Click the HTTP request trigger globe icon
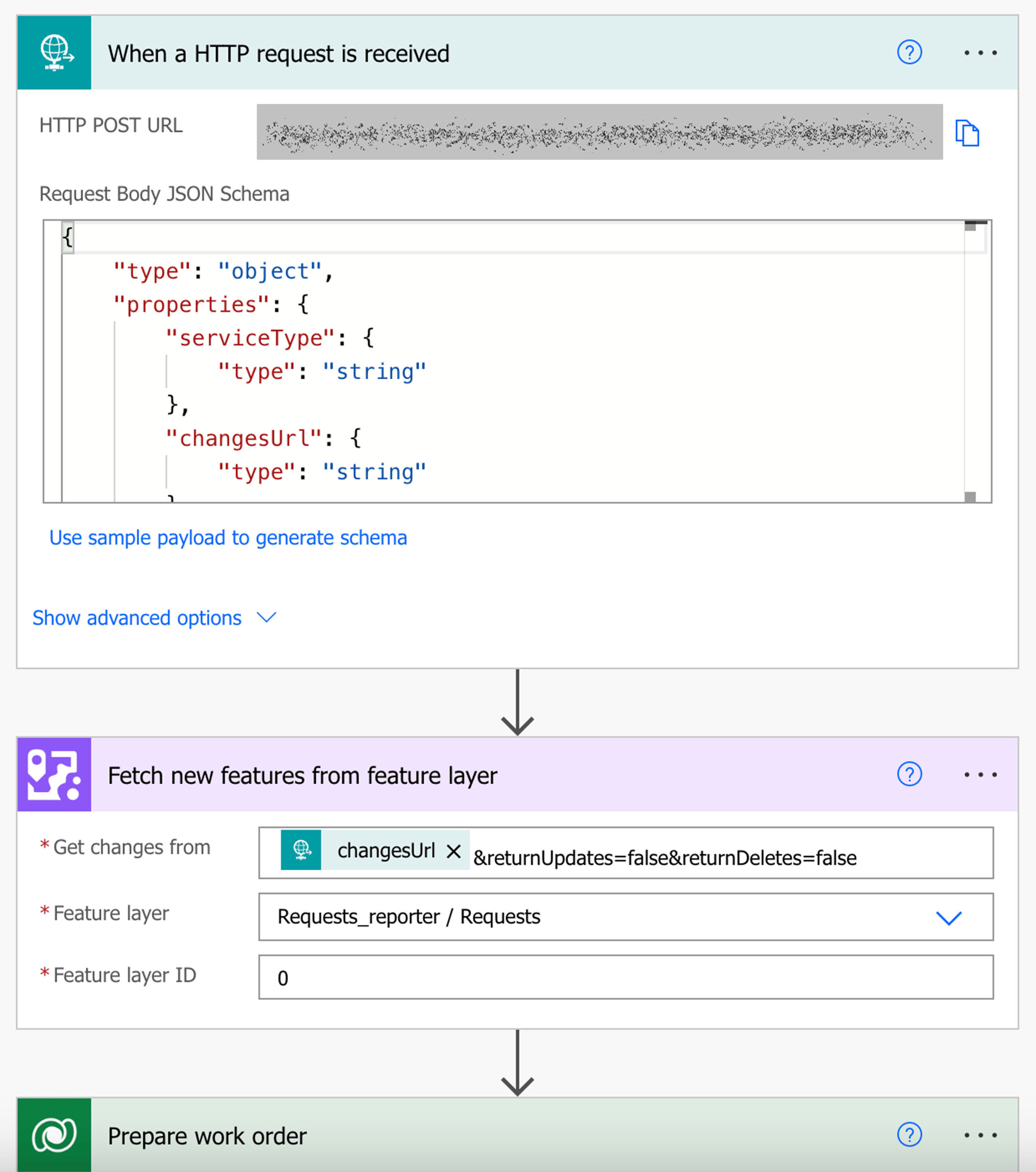 coord(54,53)
